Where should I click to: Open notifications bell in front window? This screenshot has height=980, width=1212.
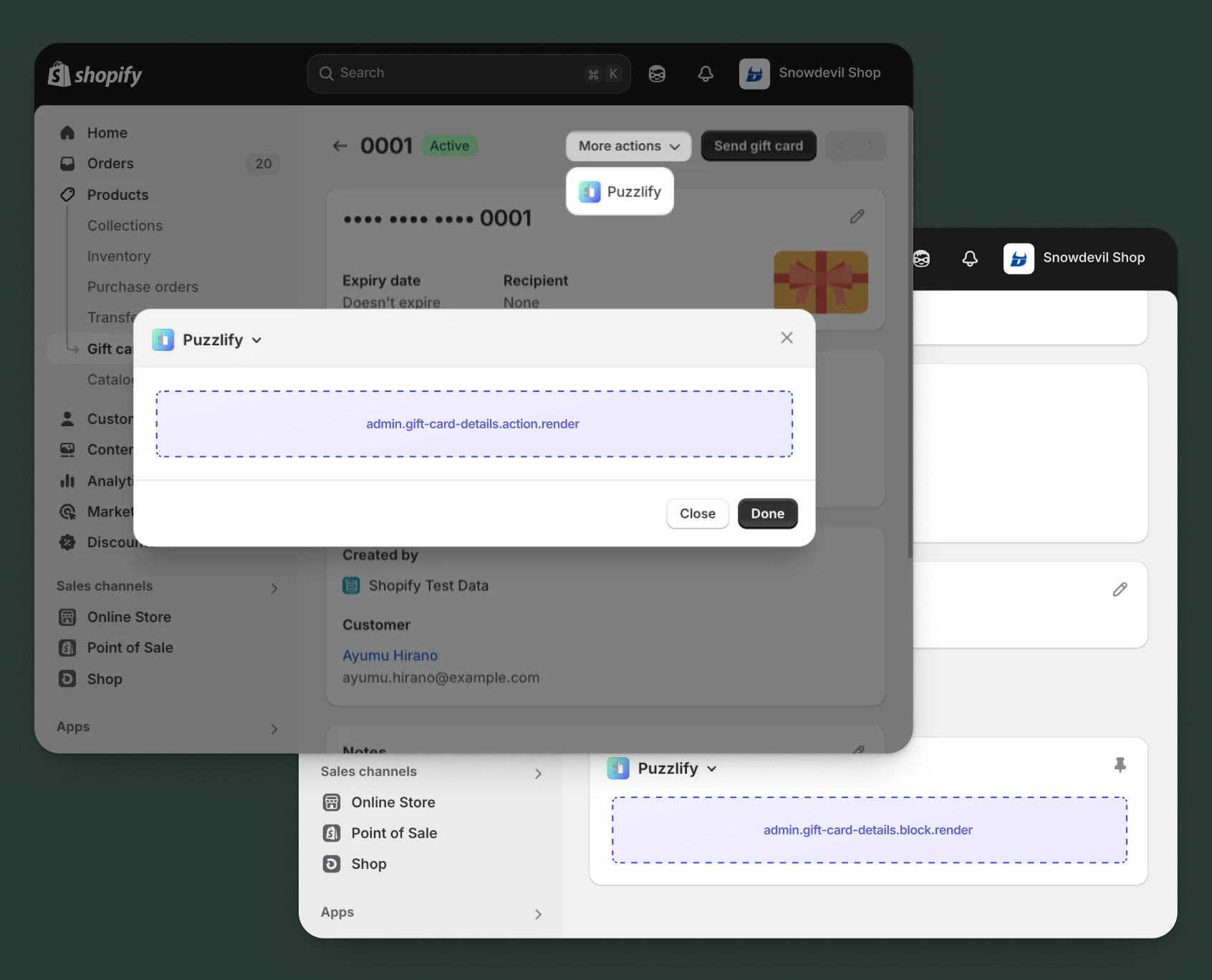705,74
